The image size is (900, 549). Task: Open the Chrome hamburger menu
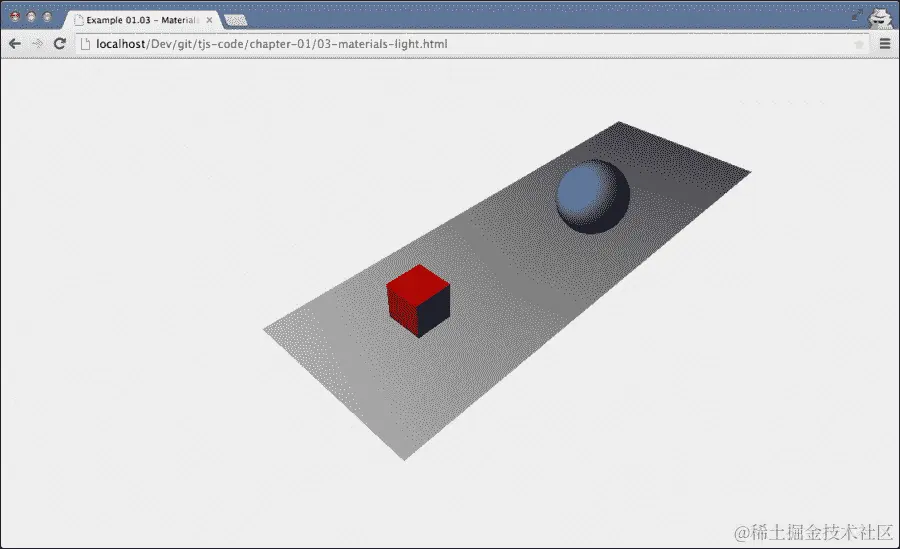(885, 44)
